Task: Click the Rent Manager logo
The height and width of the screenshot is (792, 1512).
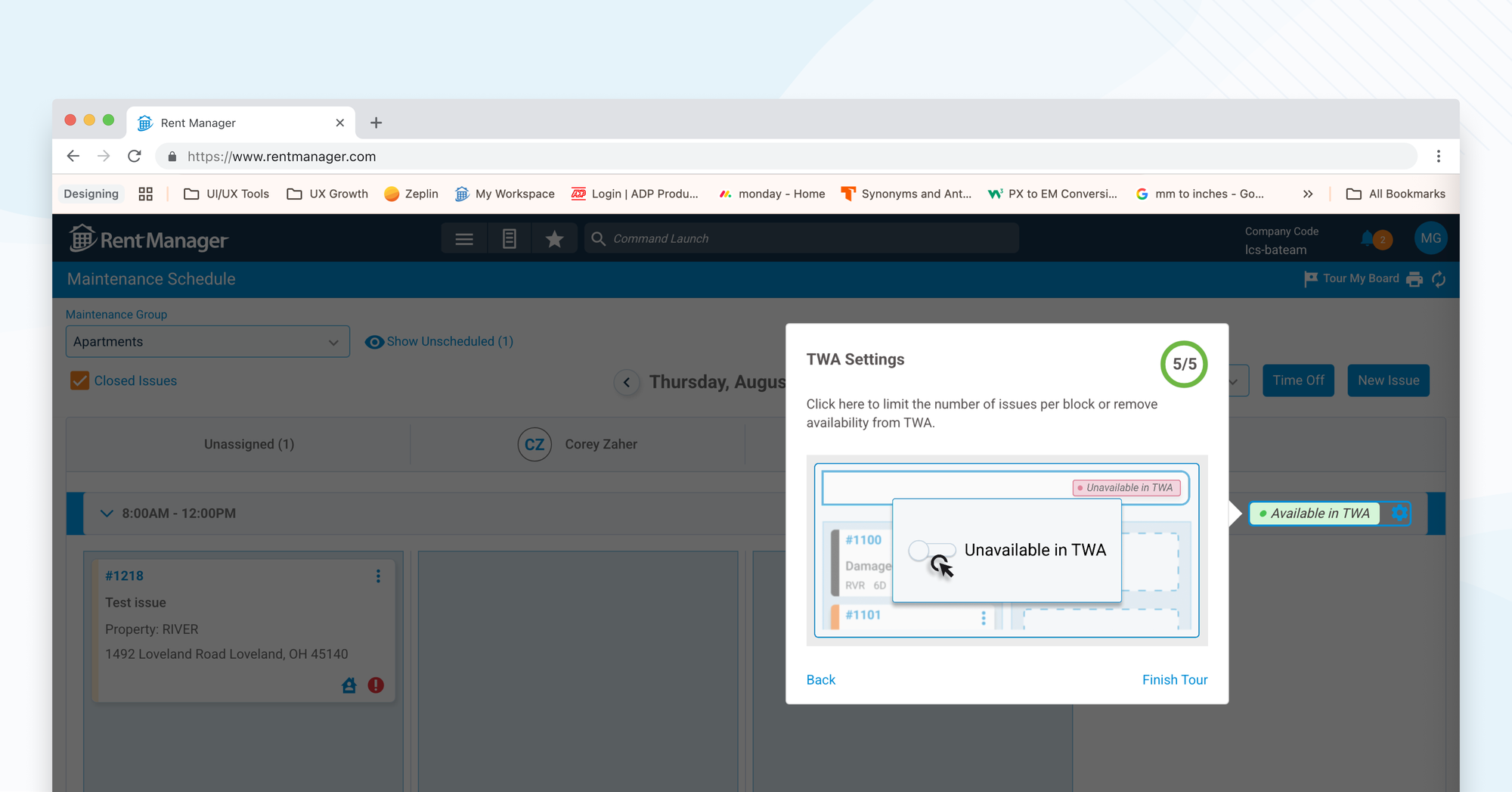Action: click(x=149, y=239)
